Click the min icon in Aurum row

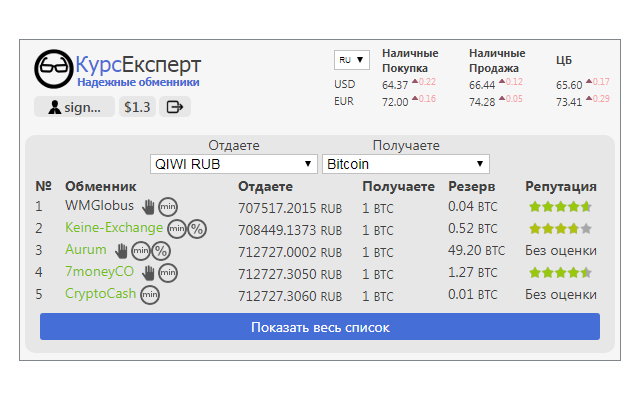click(141, 251)
